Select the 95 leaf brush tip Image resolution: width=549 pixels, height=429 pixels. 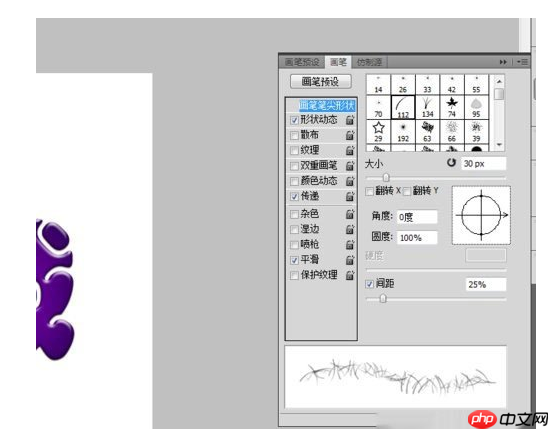click(x=476, y=107)
